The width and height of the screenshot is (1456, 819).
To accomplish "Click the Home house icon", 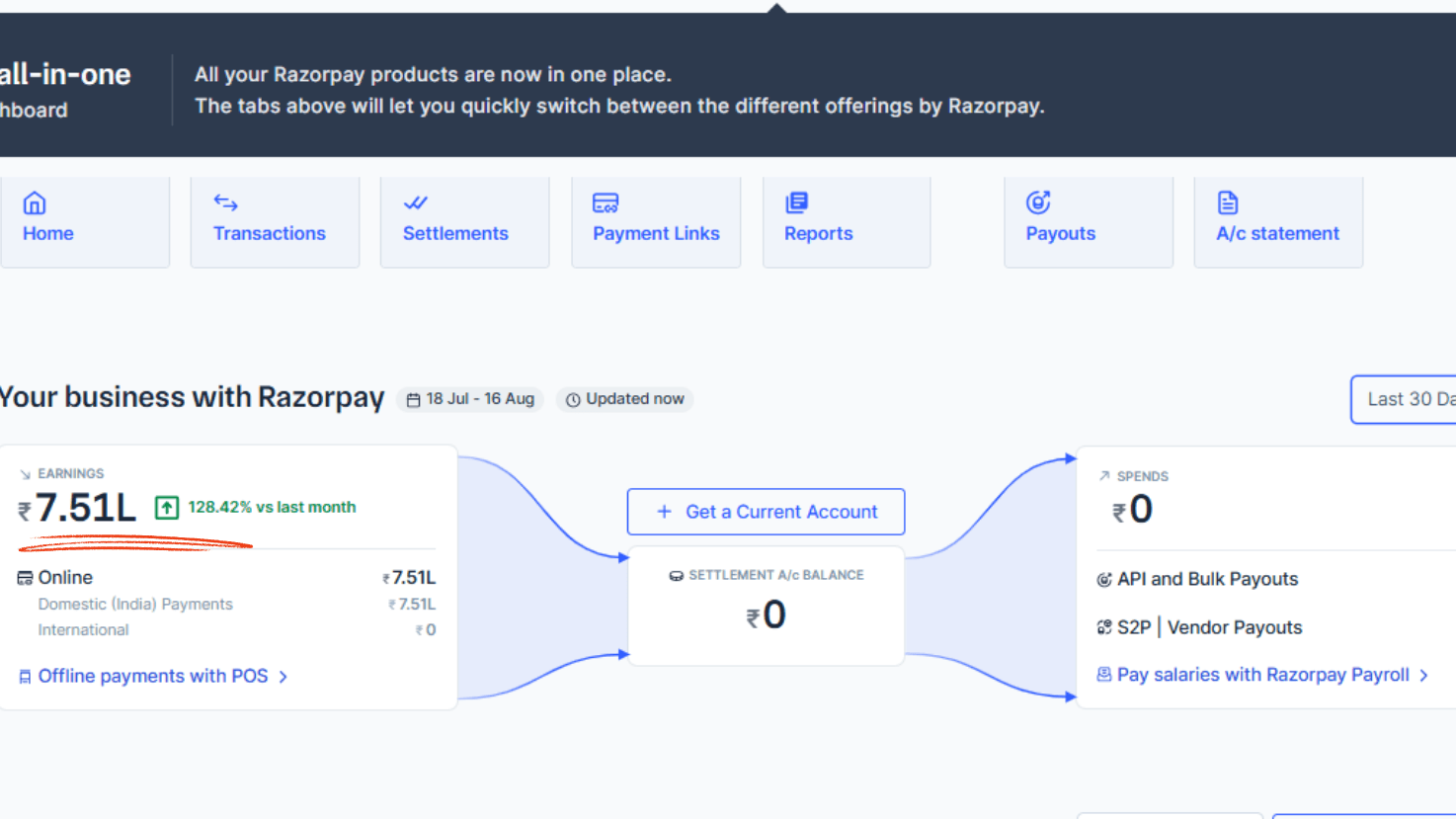I will (x=35, y=203).
